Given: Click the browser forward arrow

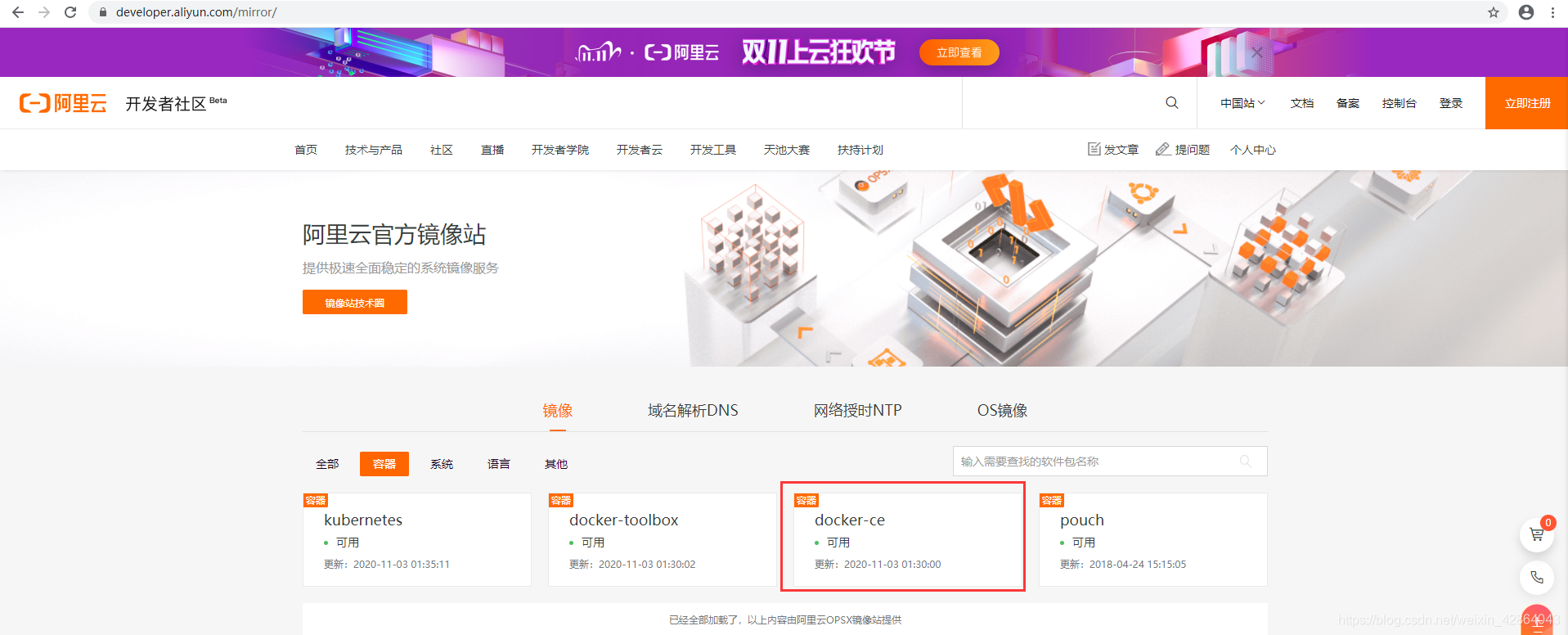Looking at the screenshot, I should click(x=44, y=12).
